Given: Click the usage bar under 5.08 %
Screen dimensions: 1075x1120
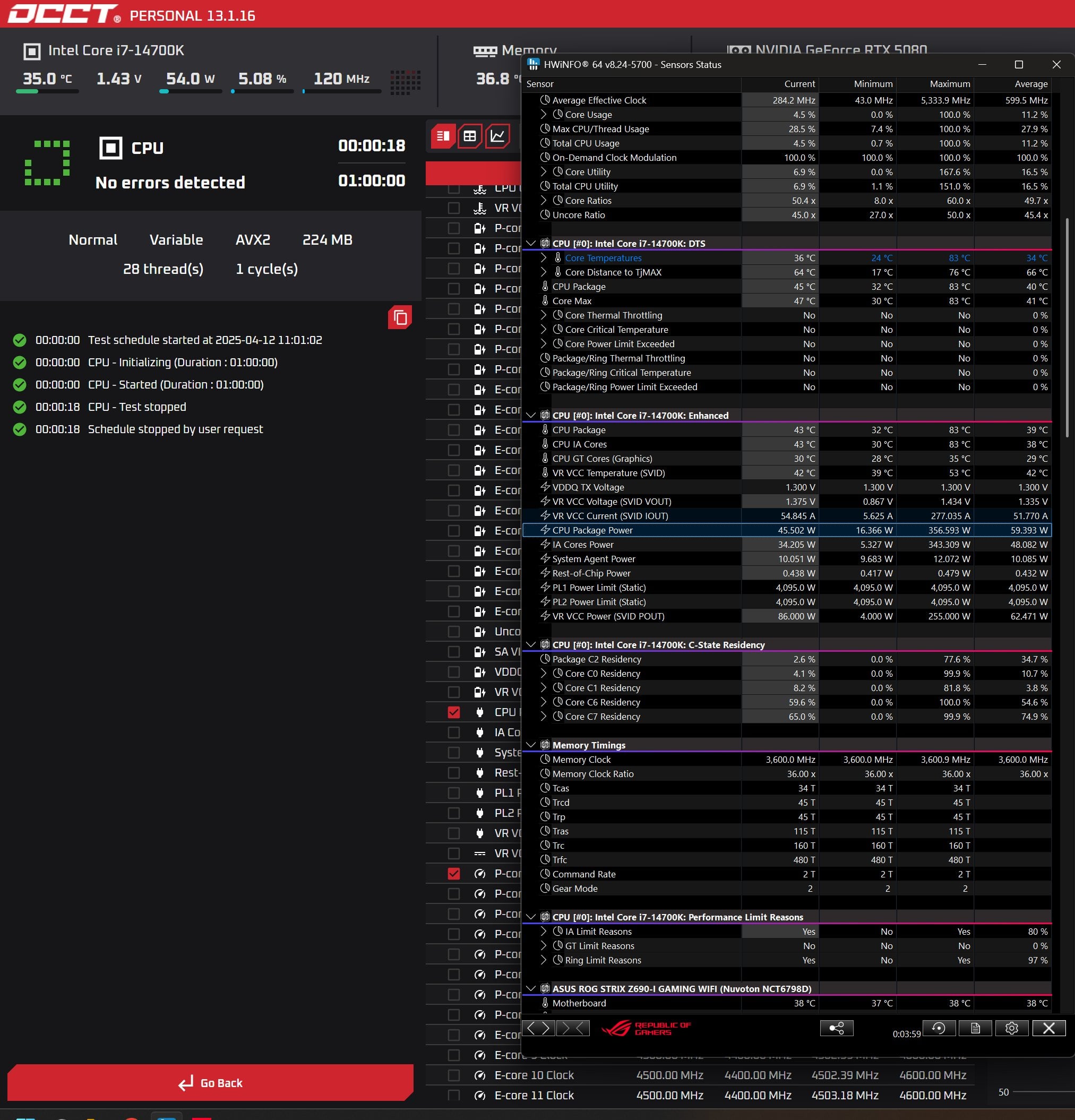Looking at the screenshot, I should pos(262,91).
